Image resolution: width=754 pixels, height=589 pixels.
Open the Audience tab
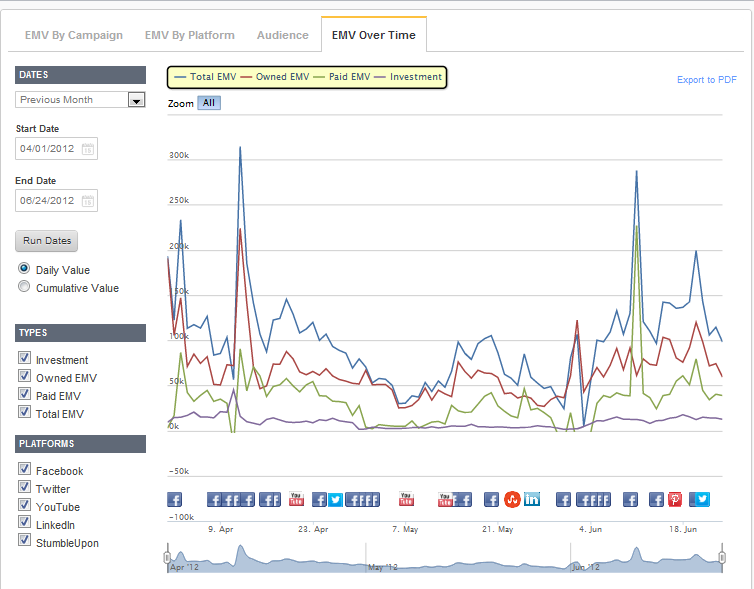[x=282, y=35]
